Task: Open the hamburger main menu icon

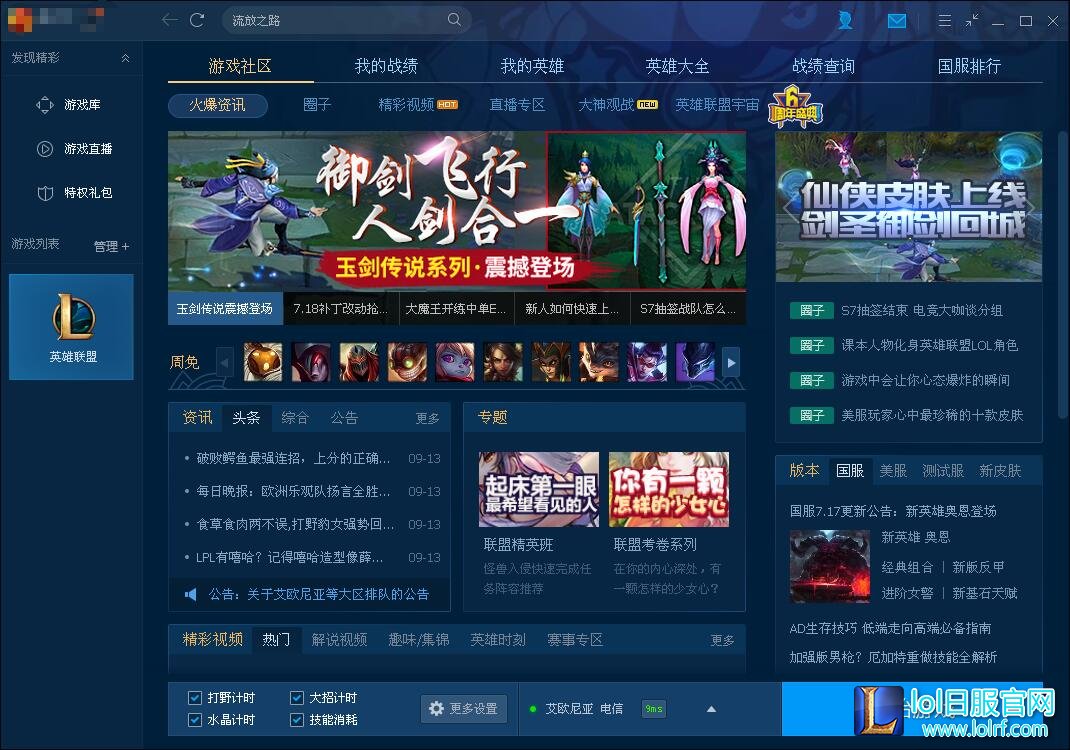Action: pyautogui.click(x=944, y=20)
